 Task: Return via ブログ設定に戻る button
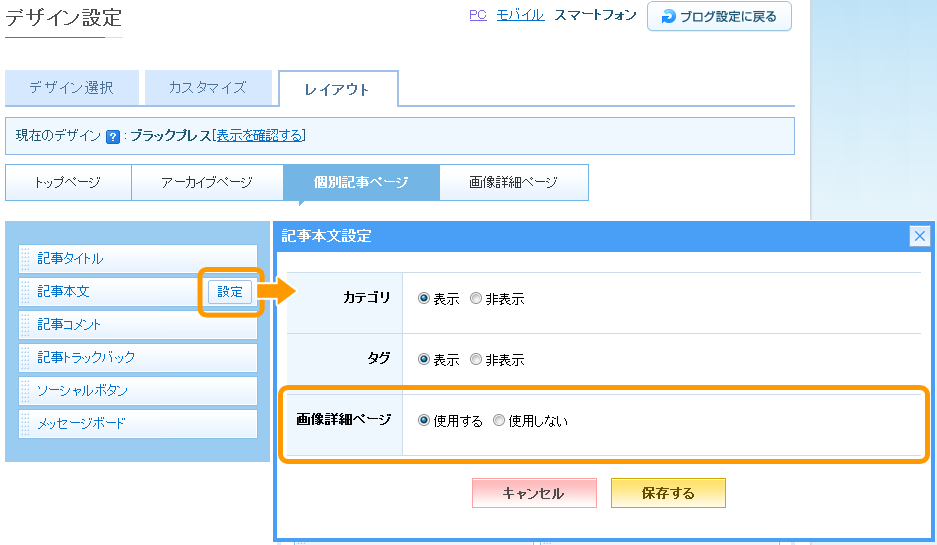719,16
